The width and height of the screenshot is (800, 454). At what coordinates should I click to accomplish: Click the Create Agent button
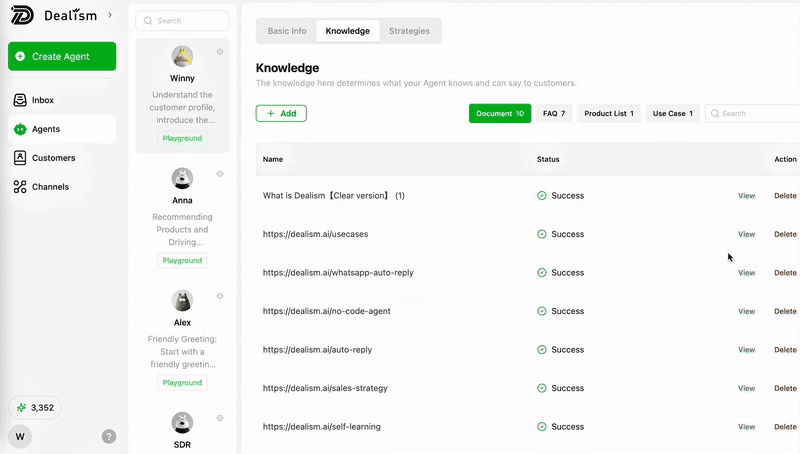pyautogui.click(x=62, y=56)
